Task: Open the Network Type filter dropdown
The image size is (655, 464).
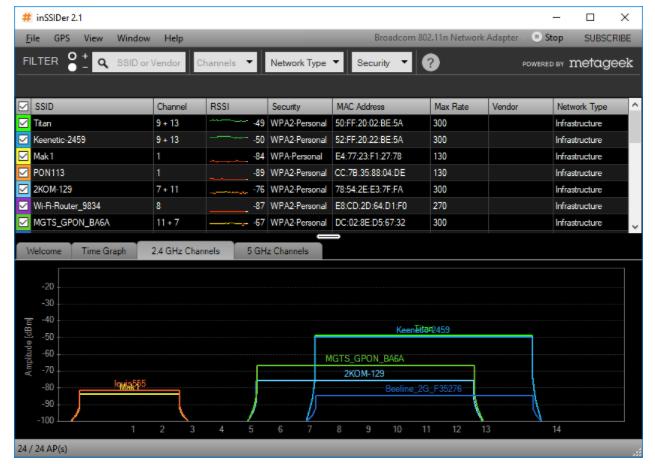Action: [x=304, y=63]
